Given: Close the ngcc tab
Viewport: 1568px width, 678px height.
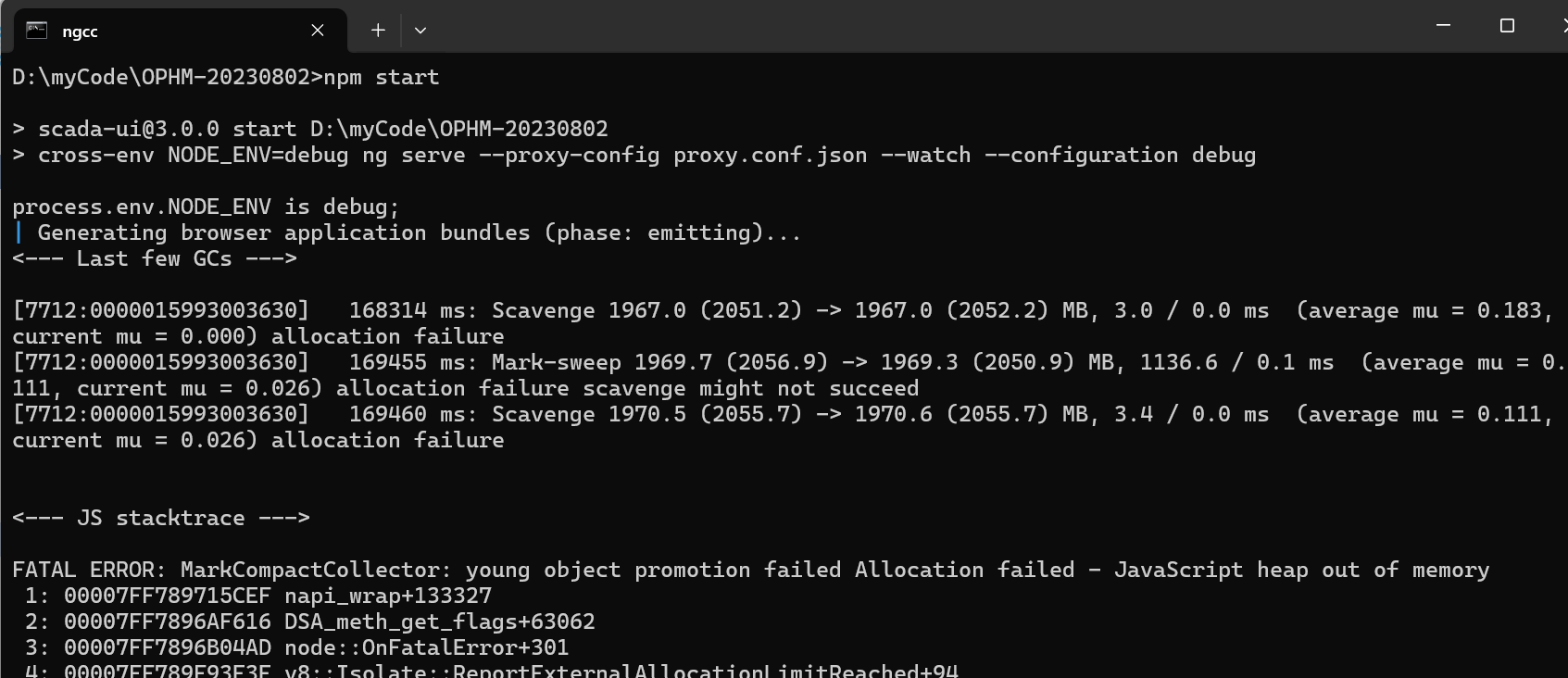Looking at the screenshot, I should (x=318, y=31).
